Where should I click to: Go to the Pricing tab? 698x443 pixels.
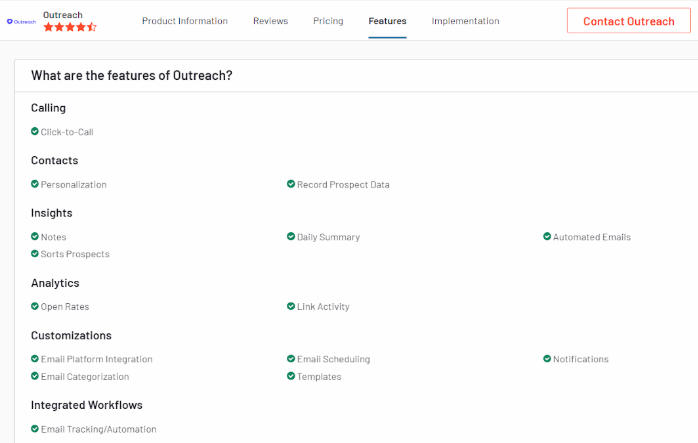pos(328,21)
